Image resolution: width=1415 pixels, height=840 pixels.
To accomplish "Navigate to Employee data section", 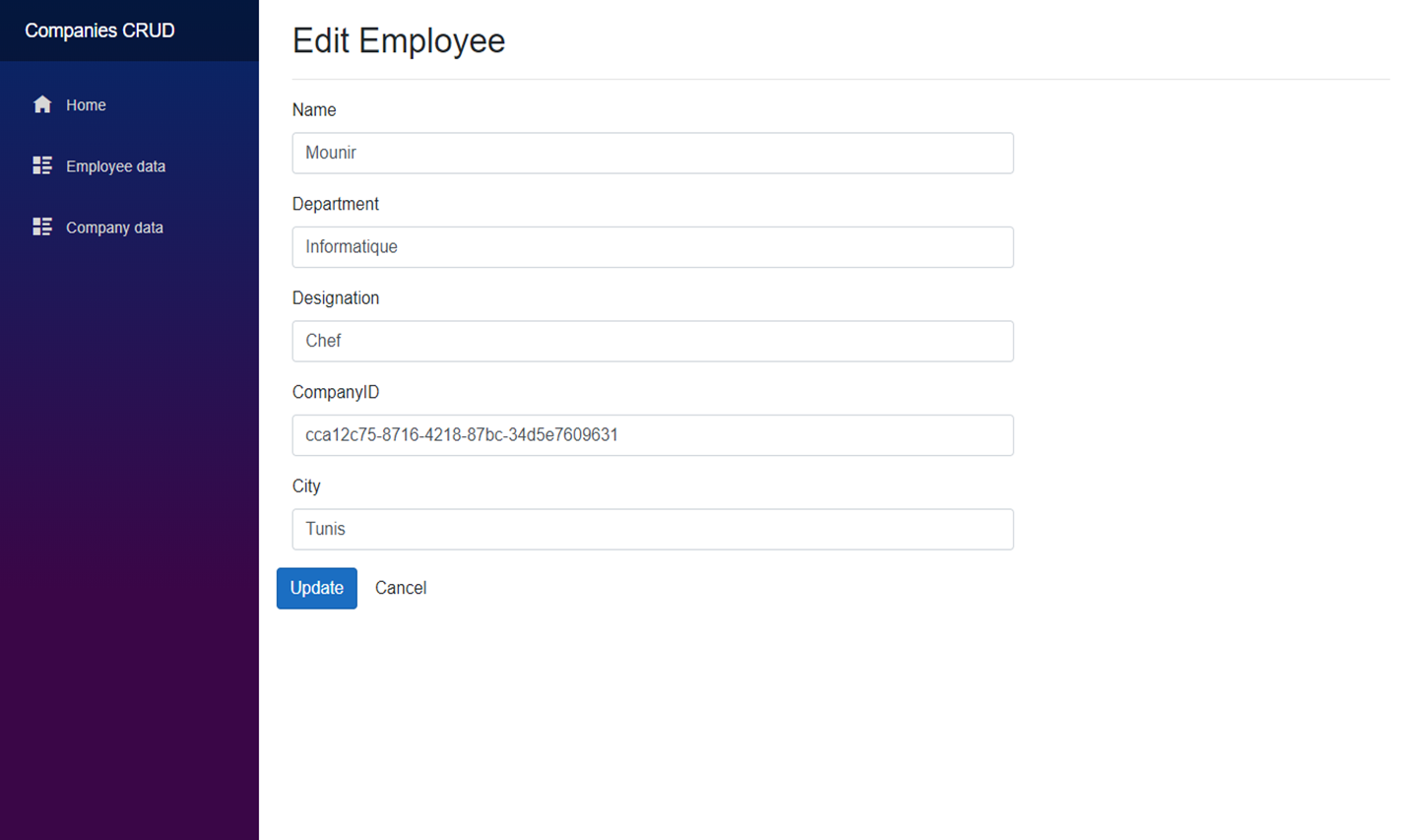I will [115, 165].
